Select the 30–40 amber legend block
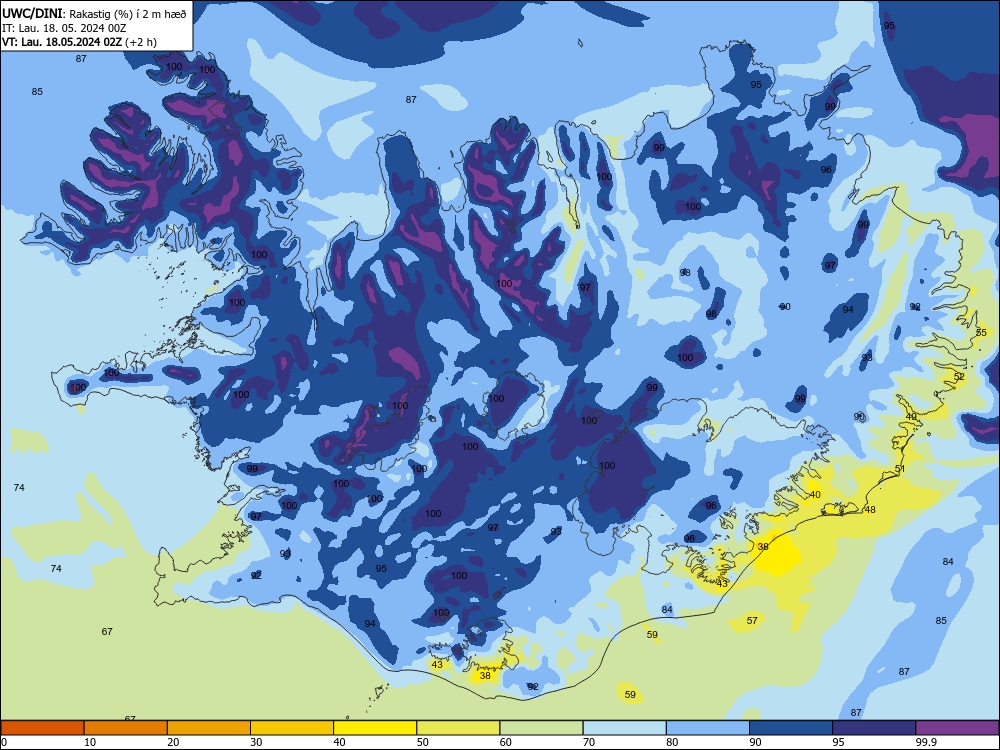This screenshot has height=750, width=1000. coord(292,728)
